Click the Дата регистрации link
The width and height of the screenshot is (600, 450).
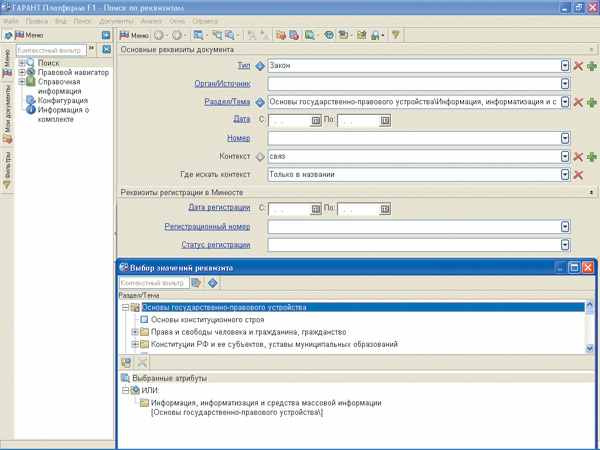pos(219,208)
